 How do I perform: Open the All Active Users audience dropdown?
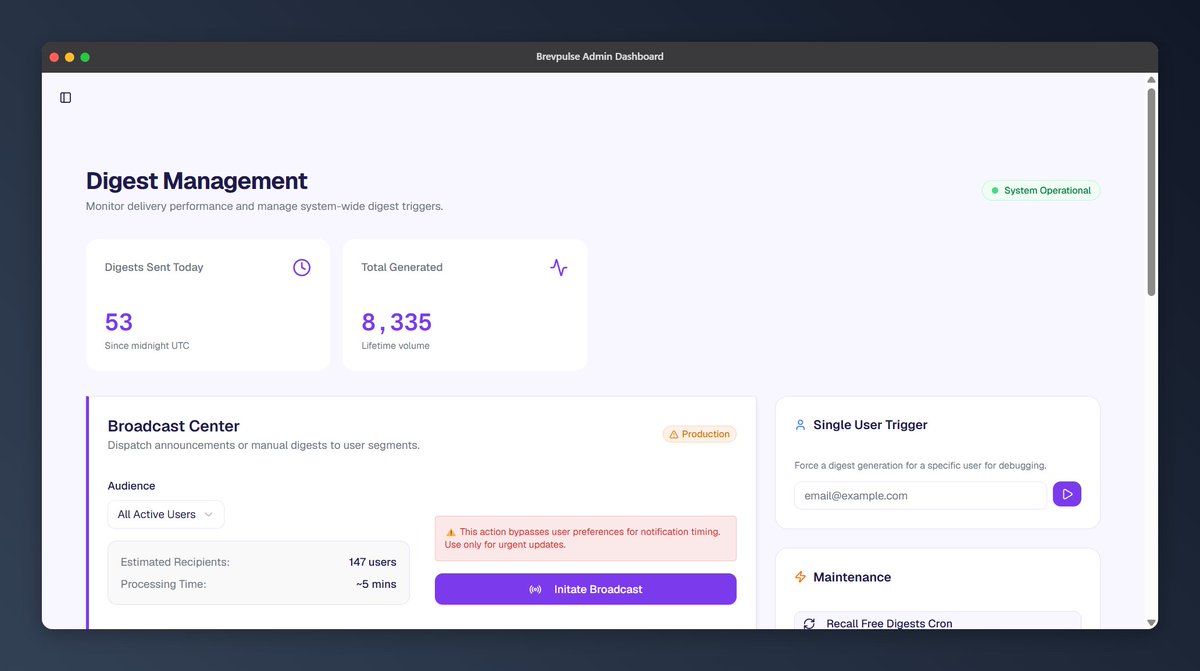pyautogui.click(x=166, y=514)
